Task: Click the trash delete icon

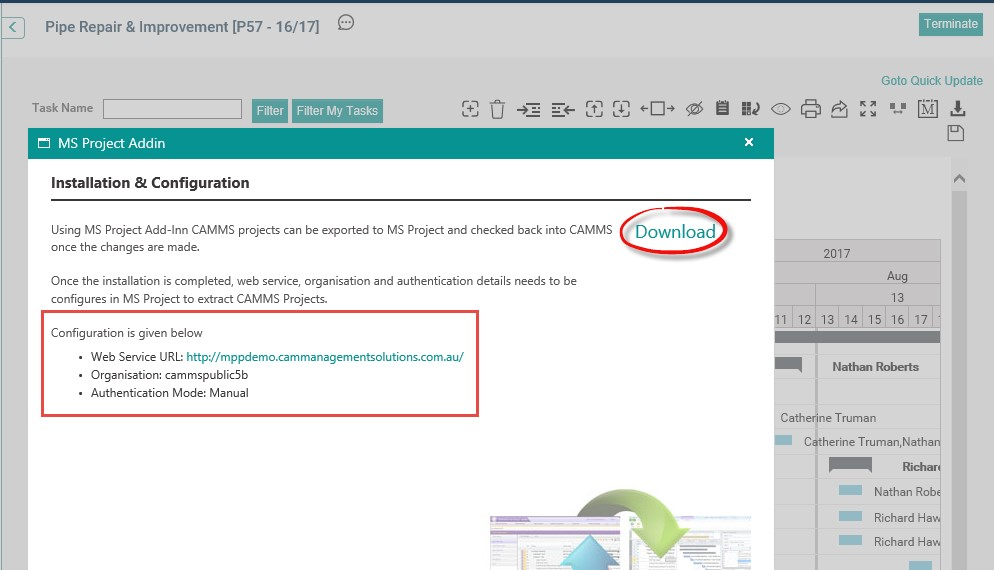Action: pos(498,110)
